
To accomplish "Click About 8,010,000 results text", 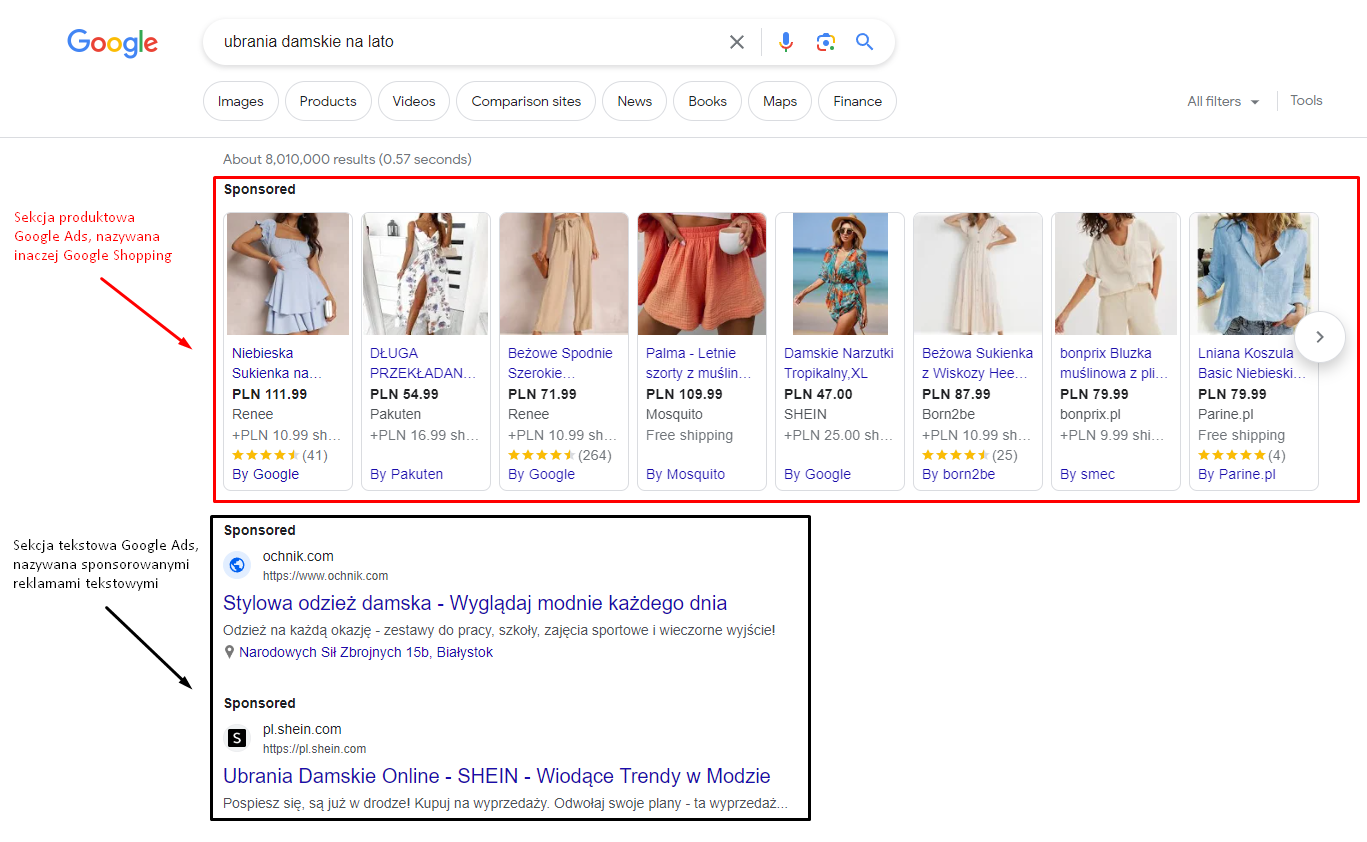I will [x=347, y=159].
